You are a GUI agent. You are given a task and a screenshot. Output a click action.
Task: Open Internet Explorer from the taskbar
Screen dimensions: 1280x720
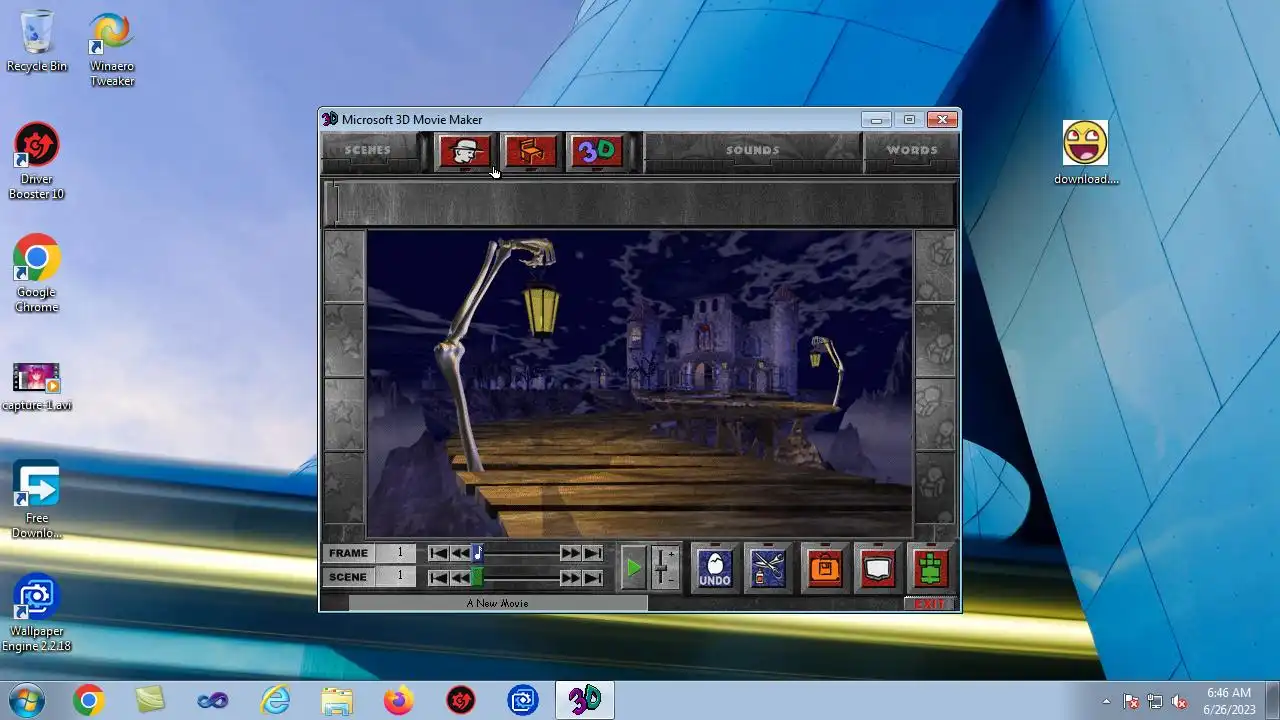tap(275, 701)
